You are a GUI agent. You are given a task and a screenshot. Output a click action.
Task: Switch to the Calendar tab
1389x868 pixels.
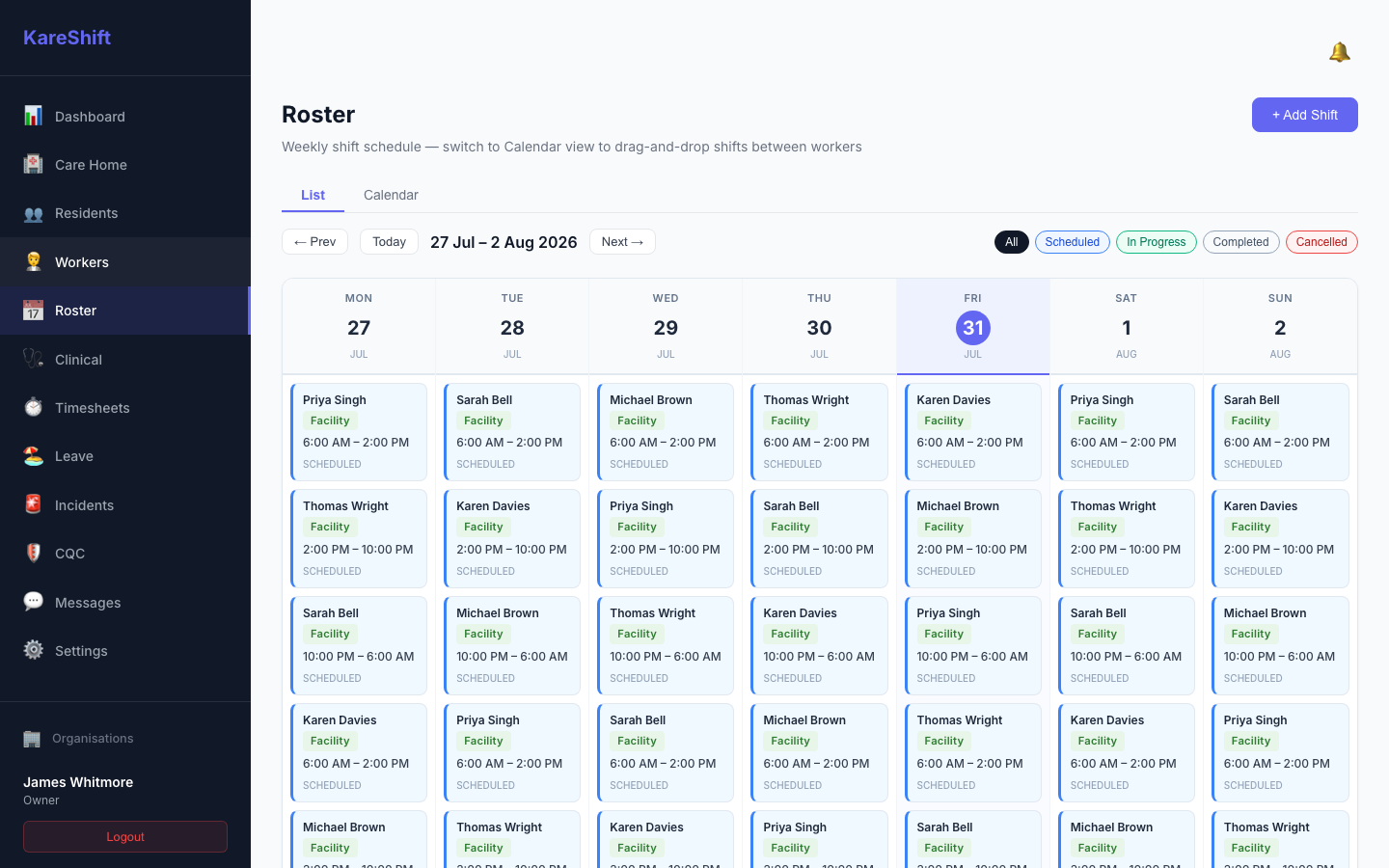pos(391,195)
